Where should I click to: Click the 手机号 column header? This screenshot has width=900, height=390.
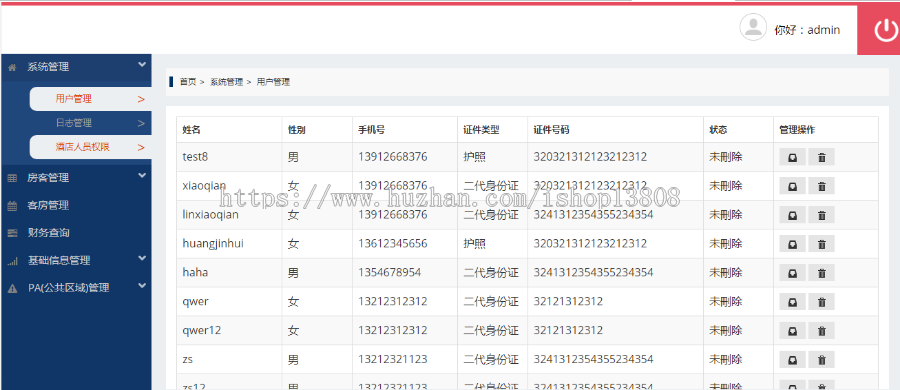371,130
